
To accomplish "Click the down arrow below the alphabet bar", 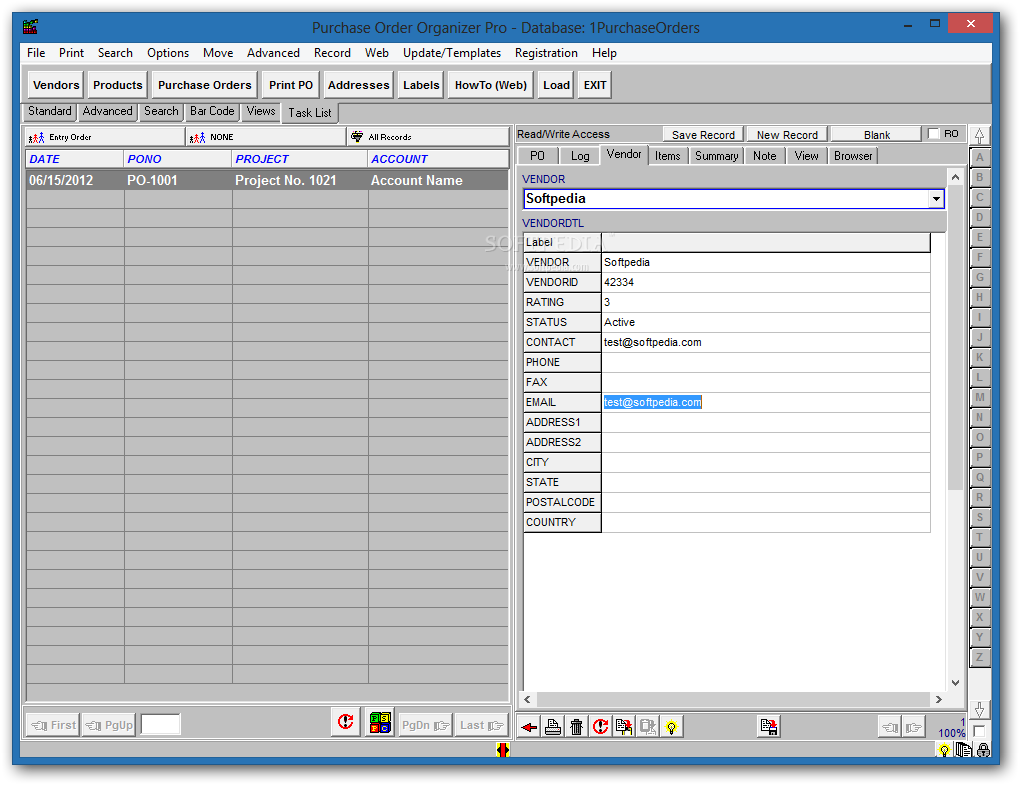I will tap(979, 710).
